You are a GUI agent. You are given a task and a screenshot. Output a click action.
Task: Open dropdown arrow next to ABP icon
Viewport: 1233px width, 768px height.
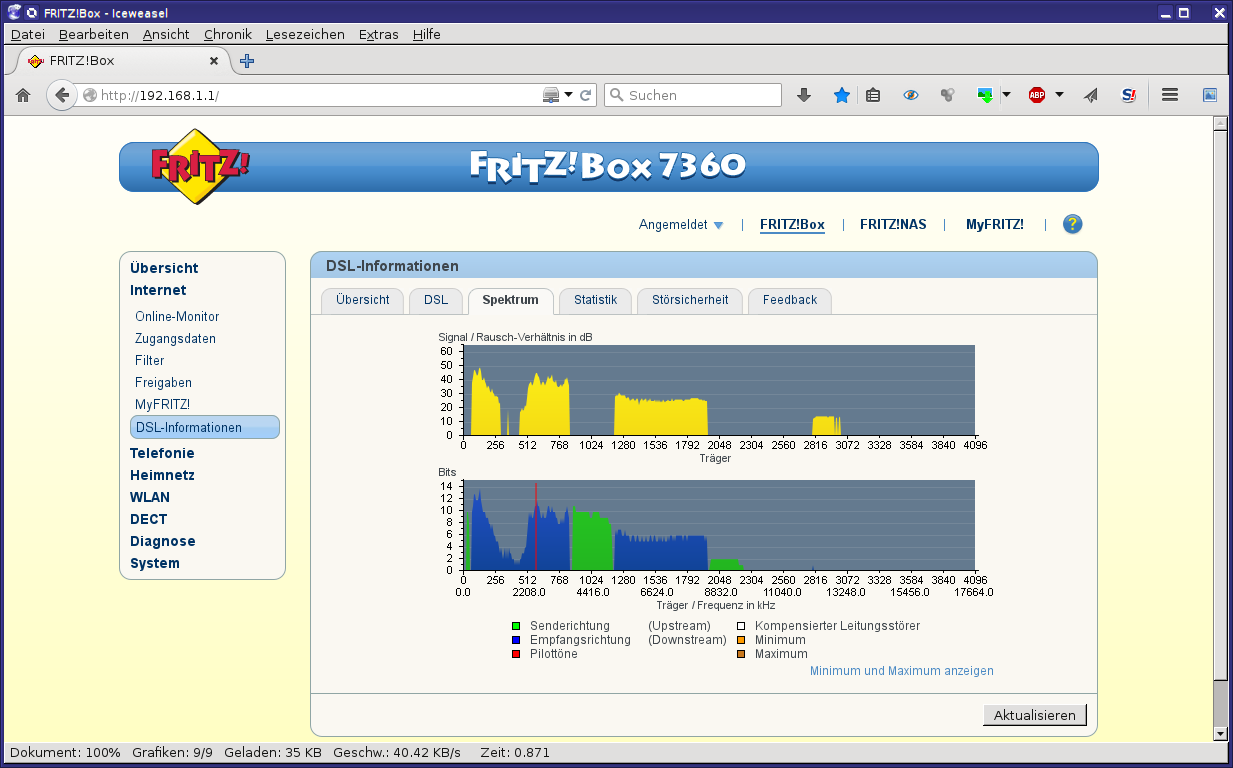(x=1059, y=95)
